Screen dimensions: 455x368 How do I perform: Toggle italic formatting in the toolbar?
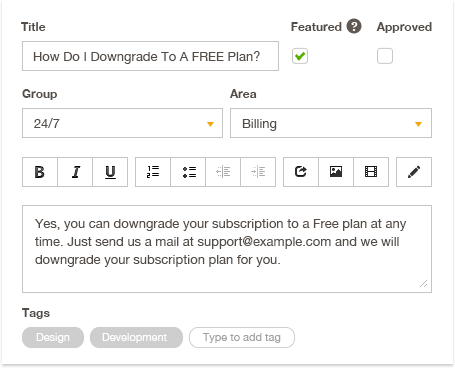[75, 172]
